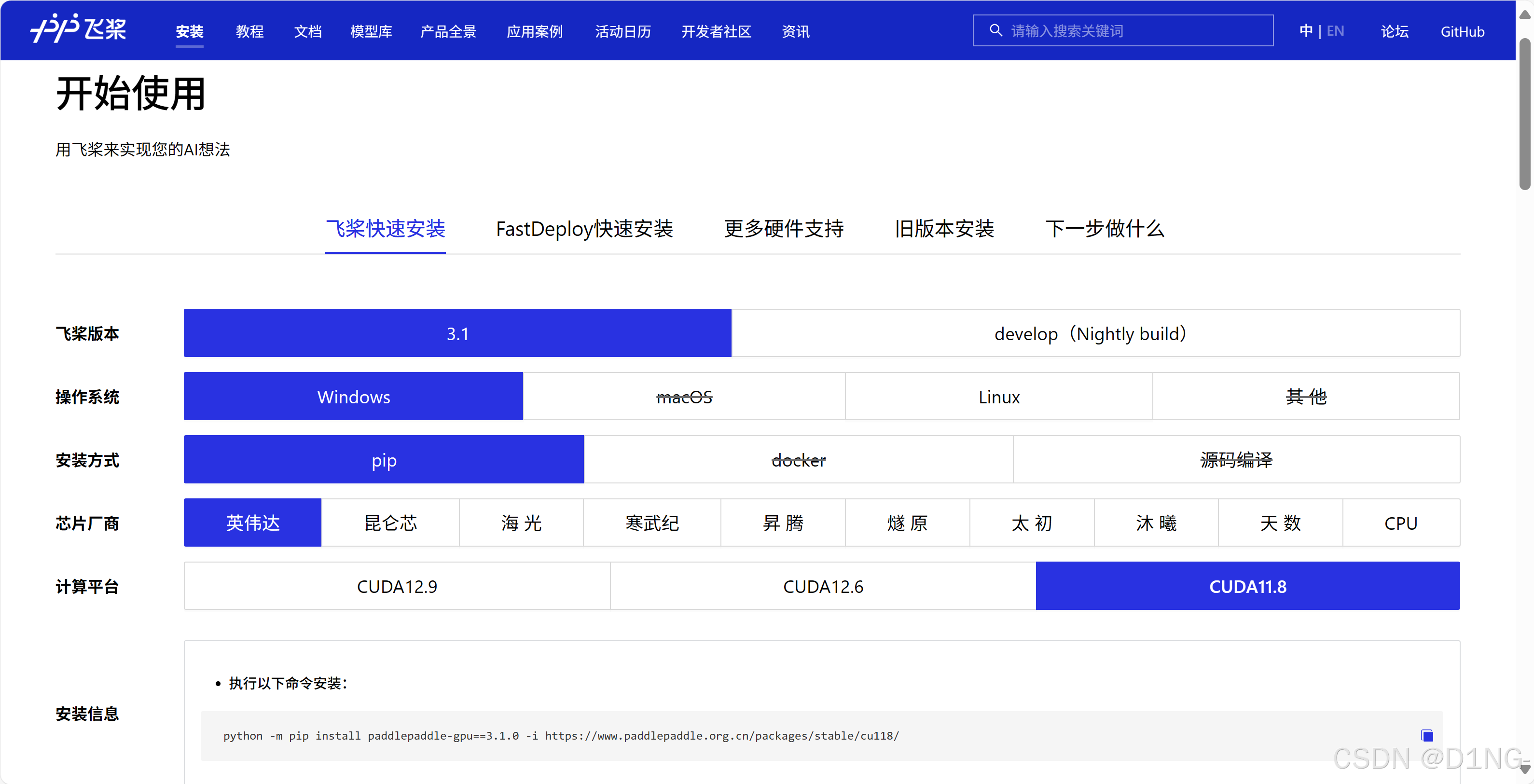
Task: Visit the 论坛 forum page
Action: click(1395, 31)
